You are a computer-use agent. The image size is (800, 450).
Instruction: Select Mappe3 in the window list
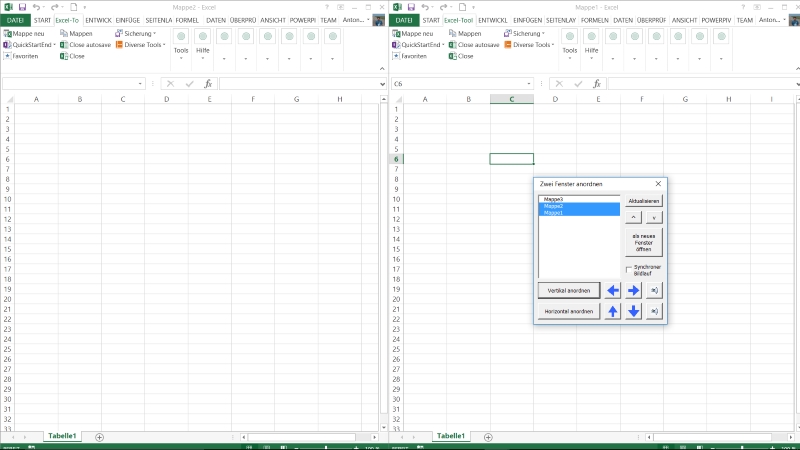coord(579,199)
